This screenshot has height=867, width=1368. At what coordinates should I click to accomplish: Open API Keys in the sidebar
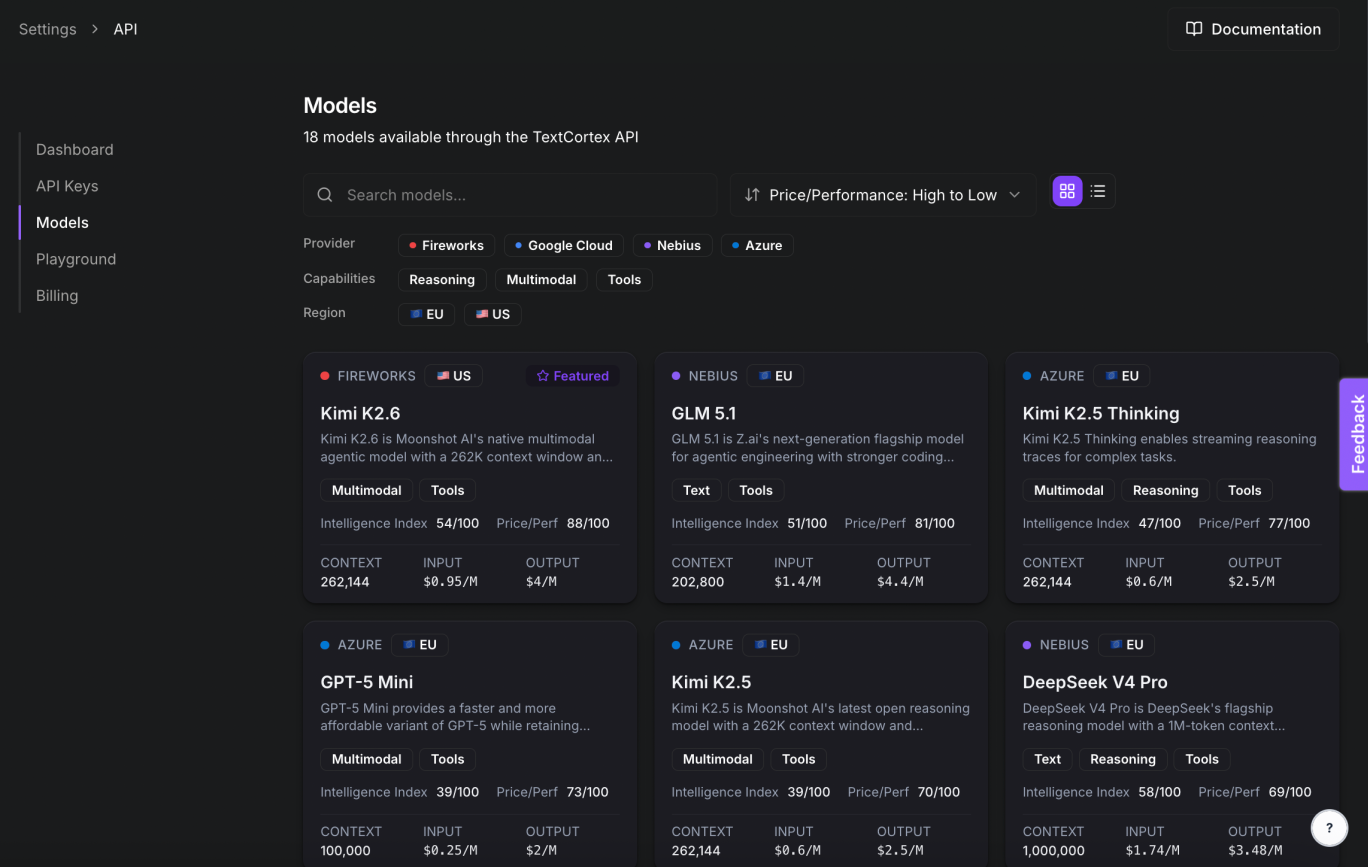coord(67,186)
